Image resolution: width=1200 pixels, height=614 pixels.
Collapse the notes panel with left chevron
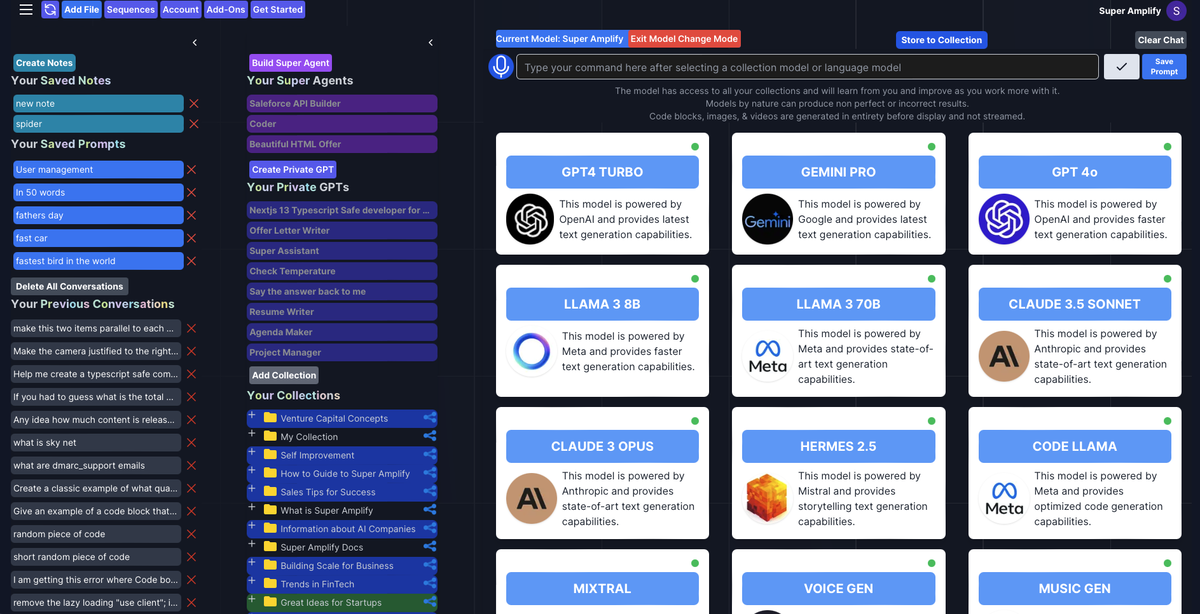(x=195, y=43)
